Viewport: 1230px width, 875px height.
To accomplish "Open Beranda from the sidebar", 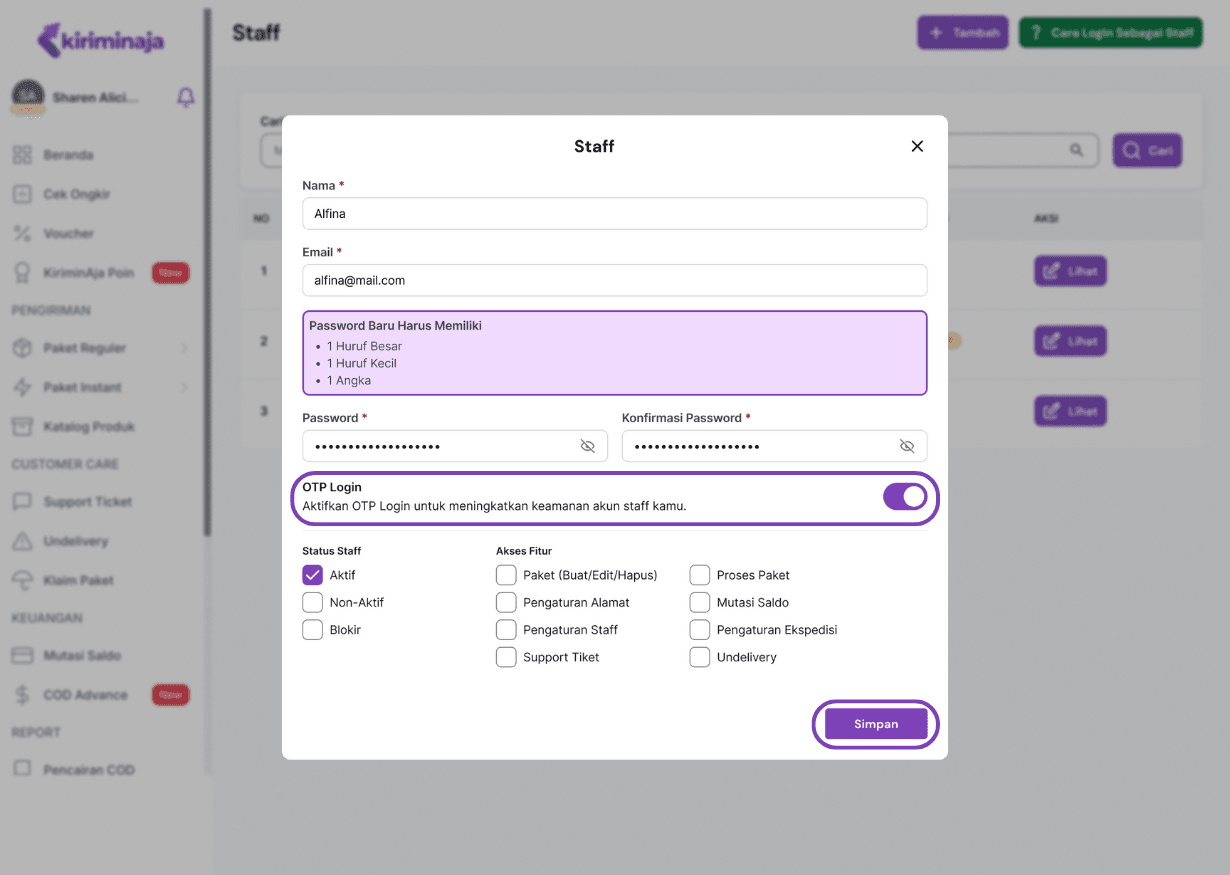I will click(68, 155).
